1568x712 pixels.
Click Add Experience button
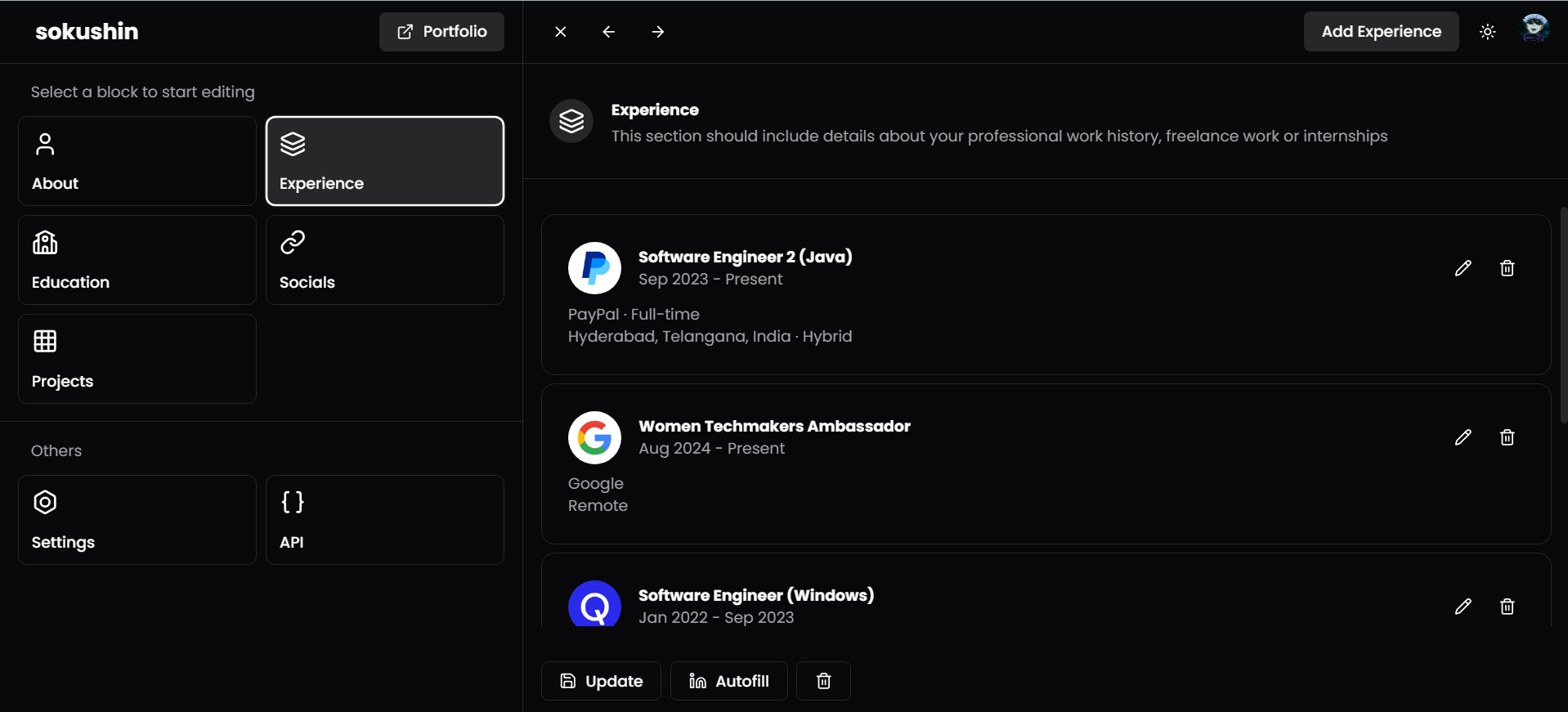coord(1381,32)
